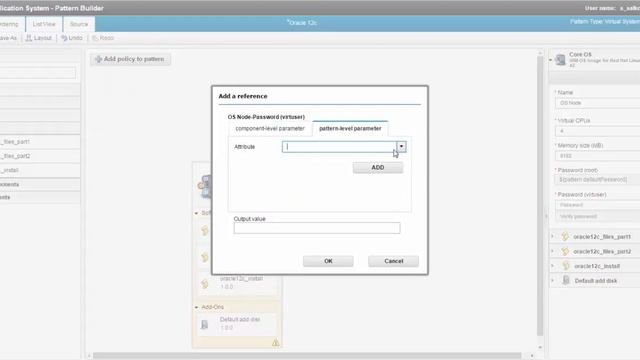Click Add policy to pattern button

pyautogui.click(x=130, y=59)
